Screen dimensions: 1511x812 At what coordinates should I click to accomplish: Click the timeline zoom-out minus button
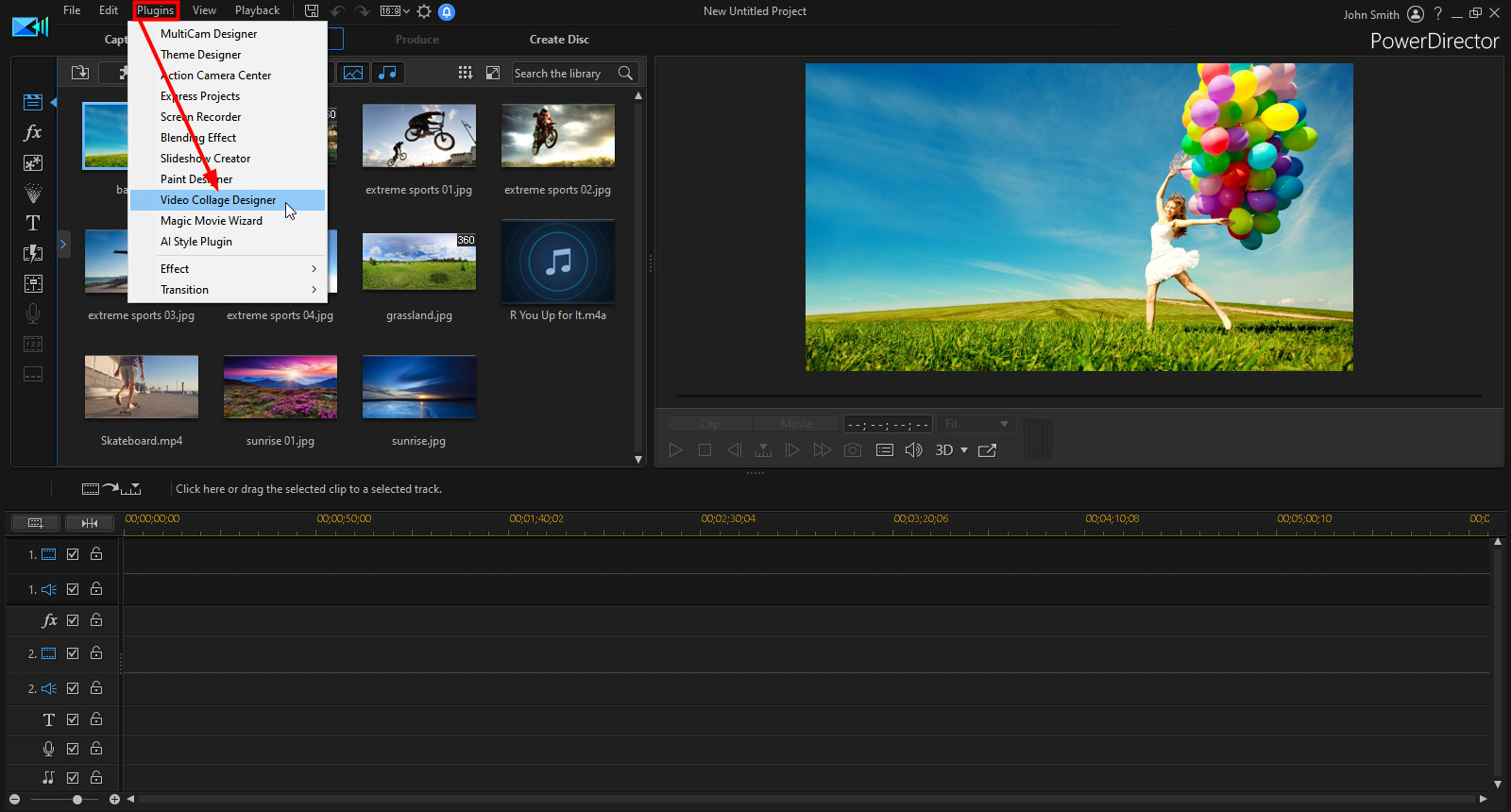pyautogui.click(x=14, y=800)
